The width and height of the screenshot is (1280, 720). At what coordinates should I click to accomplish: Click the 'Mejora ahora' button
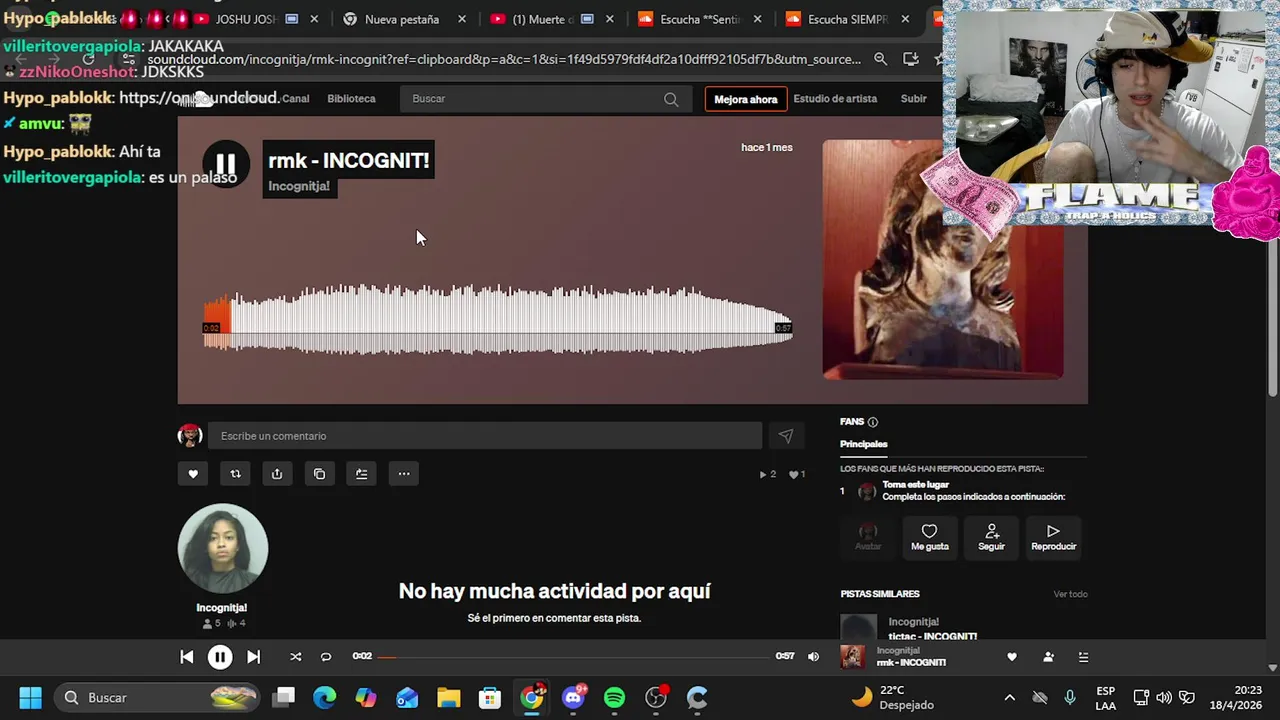(x=745, y=99)
